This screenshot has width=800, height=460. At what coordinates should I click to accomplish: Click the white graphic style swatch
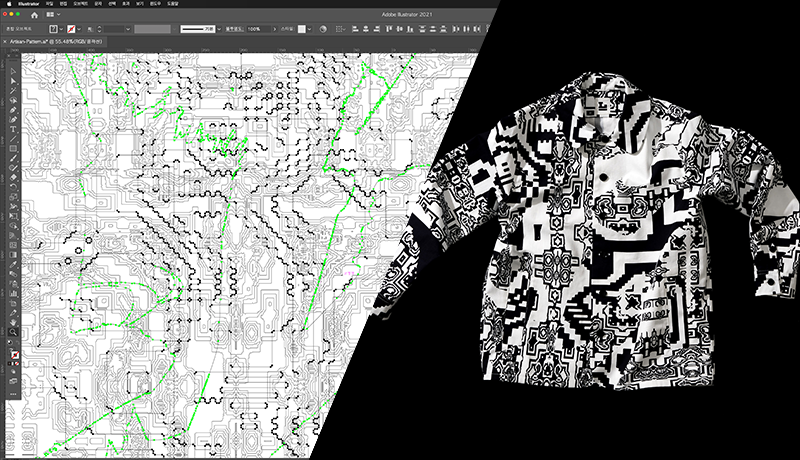[302, 29]
